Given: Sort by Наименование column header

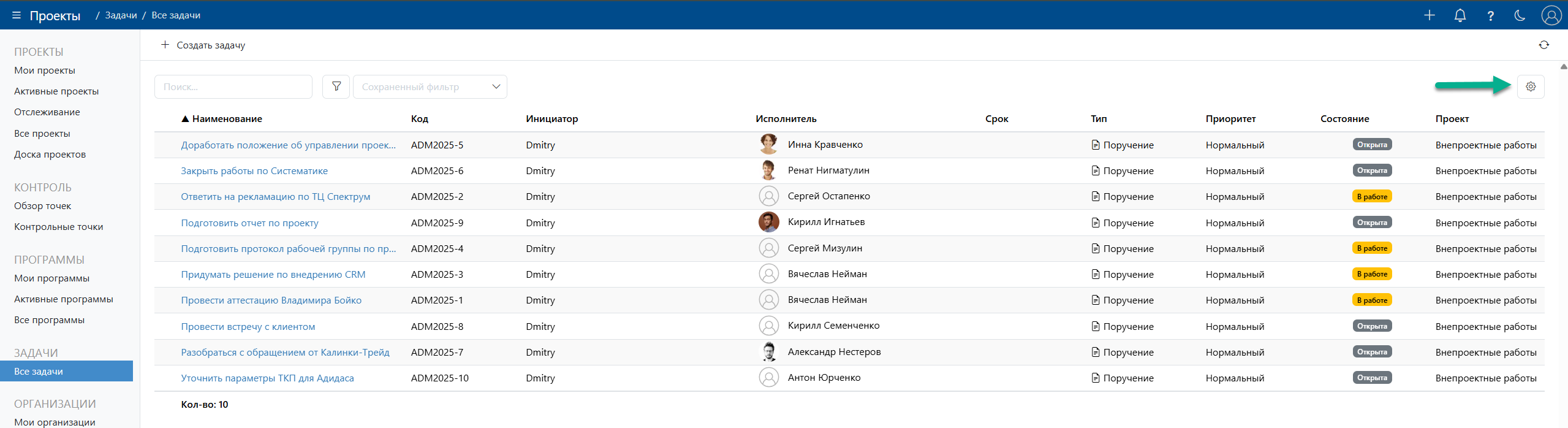Looking at the screenshot, I should tap(227, 119).
